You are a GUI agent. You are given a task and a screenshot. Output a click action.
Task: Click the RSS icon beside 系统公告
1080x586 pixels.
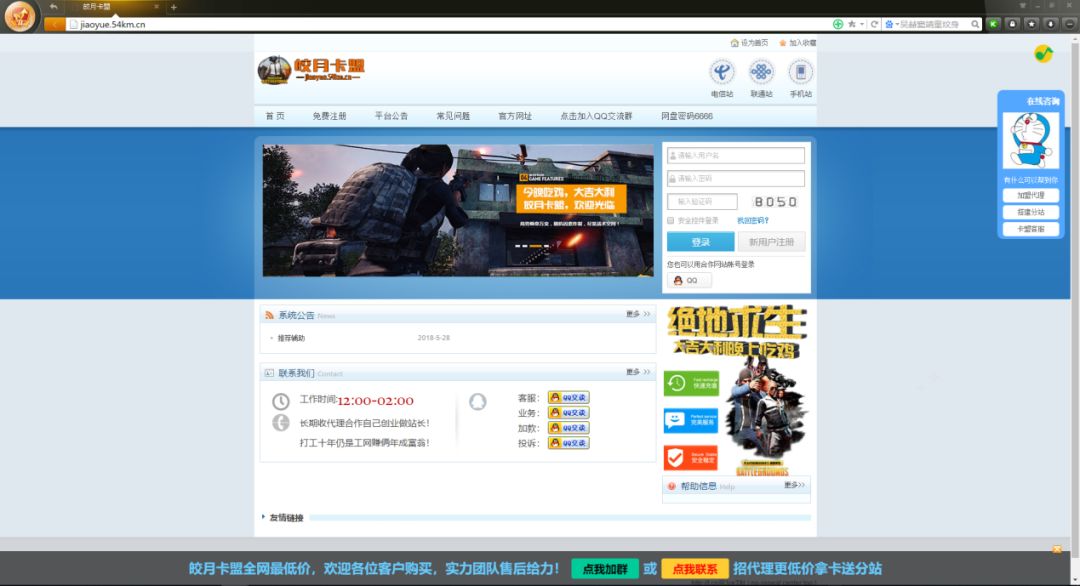click(x=269, y=315)
